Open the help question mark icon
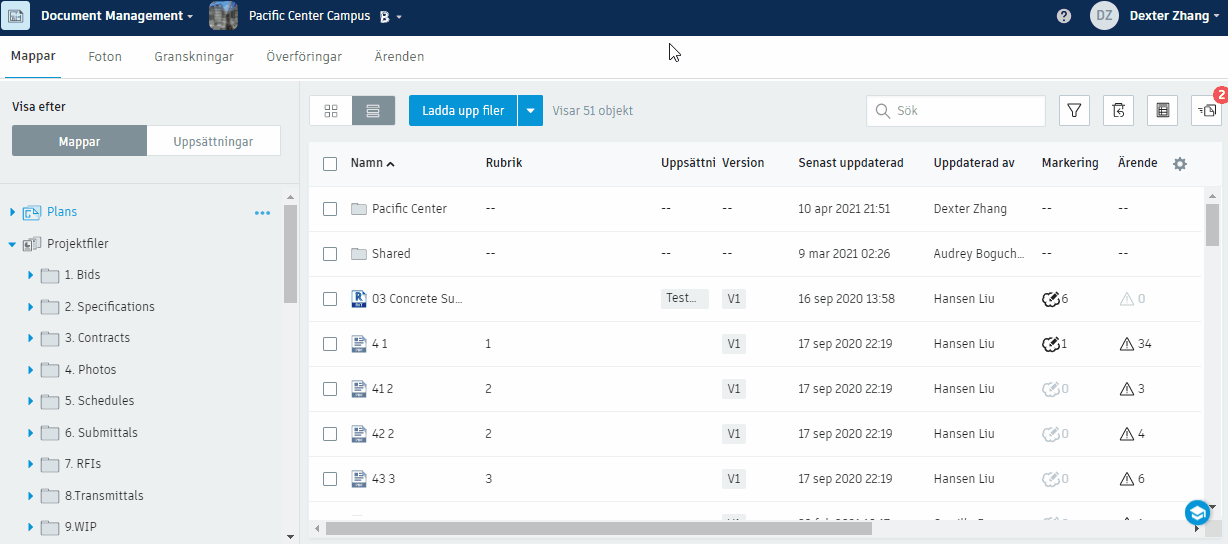Image resolution: width=1228 pixels, height=544 pixels. coord(1064,16)
